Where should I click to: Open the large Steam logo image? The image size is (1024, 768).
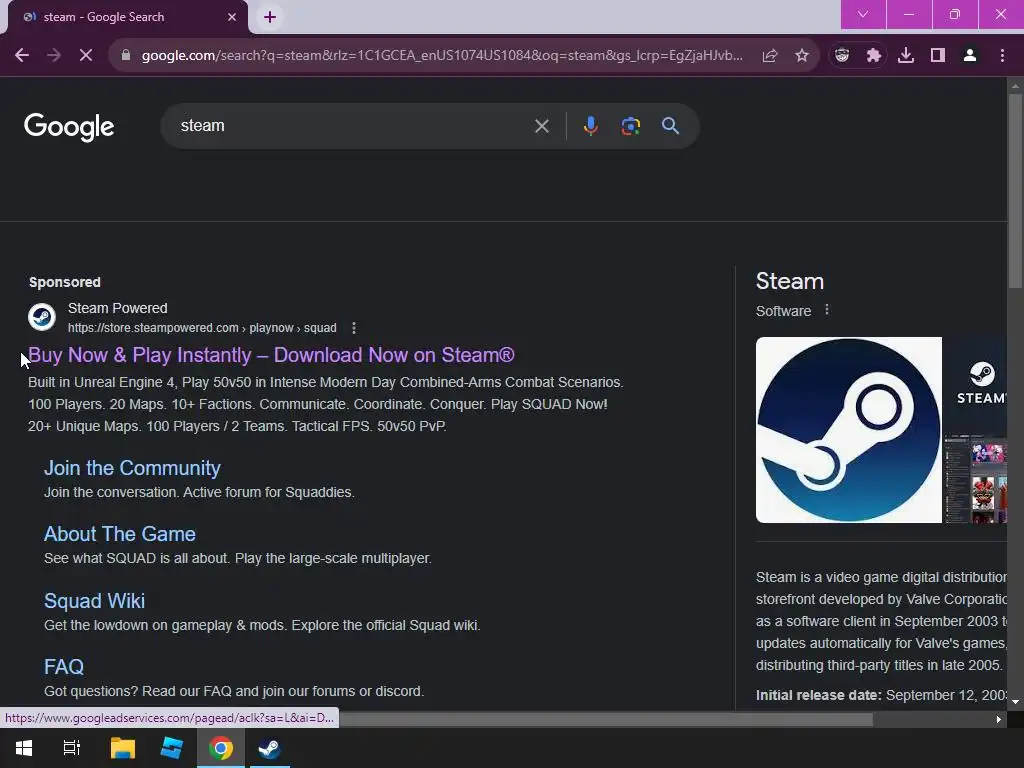point(848,430)
